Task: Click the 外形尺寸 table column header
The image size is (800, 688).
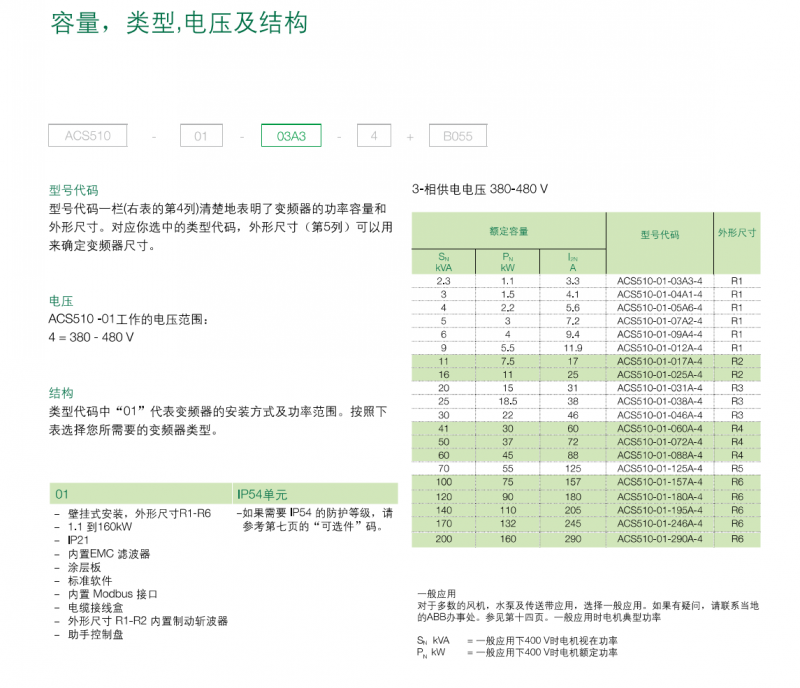Action: coord(737,233)
